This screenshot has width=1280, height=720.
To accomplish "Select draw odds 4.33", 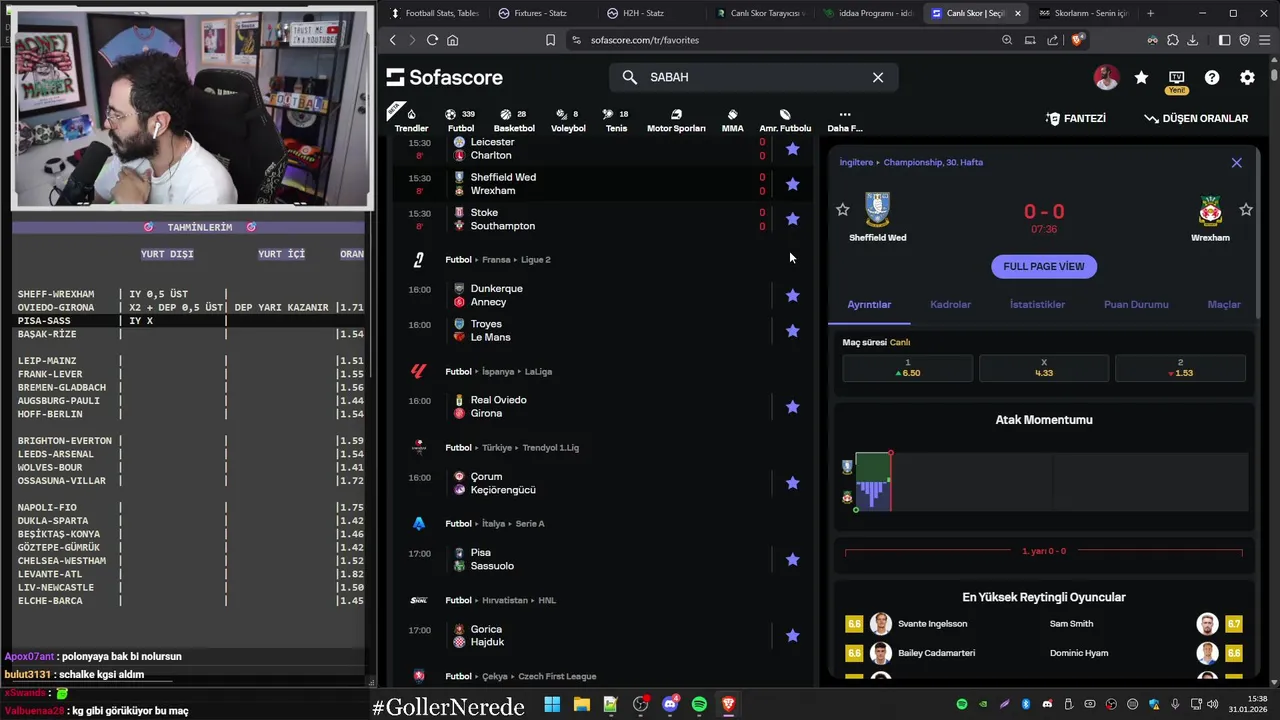I will pyautogui.click(x=1043, y=368).
